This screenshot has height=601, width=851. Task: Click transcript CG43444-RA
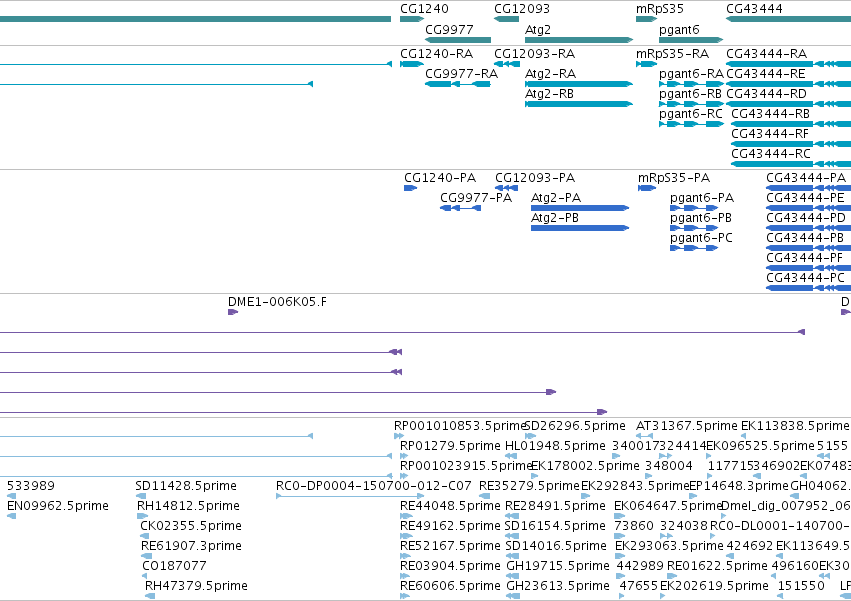(789, 64)
